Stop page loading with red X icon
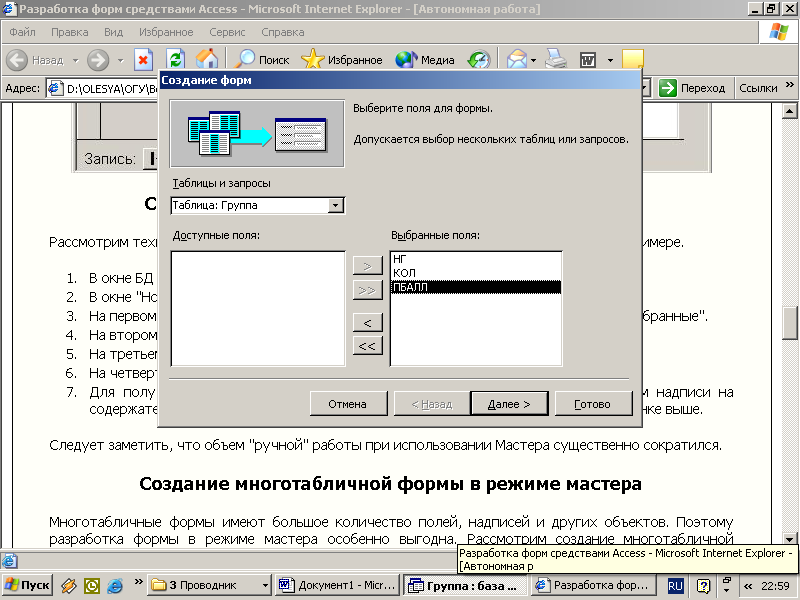 (x=143, y=60)
